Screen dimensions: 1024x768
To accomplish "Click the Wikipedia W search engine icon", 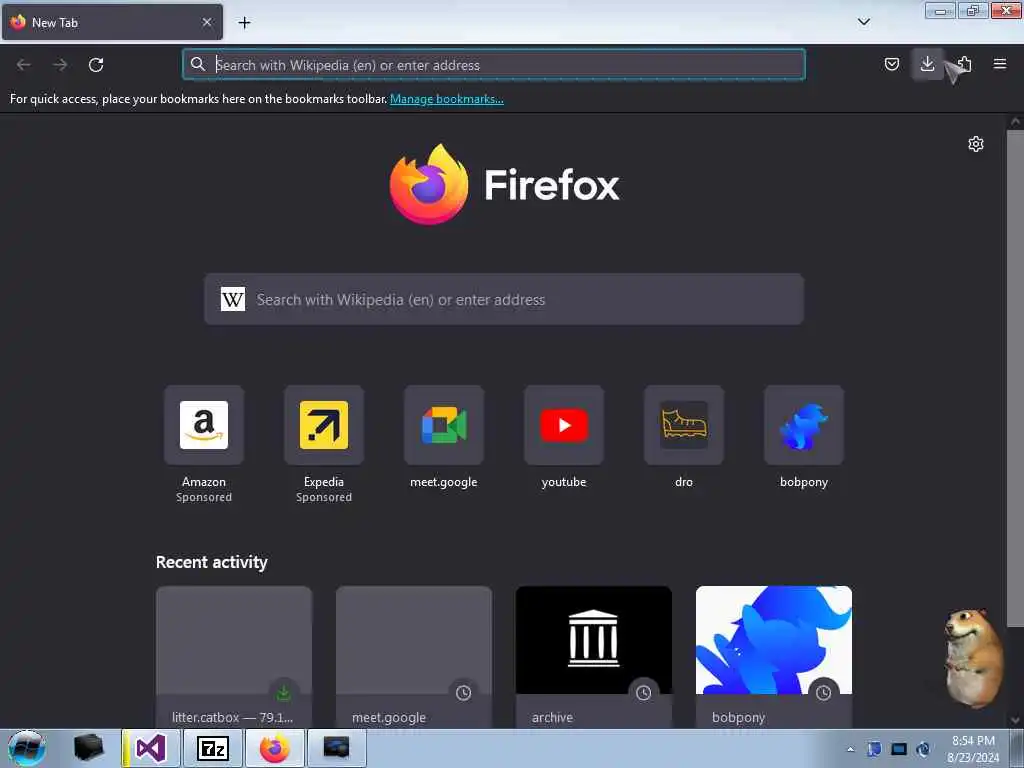I will click(232, 300).
